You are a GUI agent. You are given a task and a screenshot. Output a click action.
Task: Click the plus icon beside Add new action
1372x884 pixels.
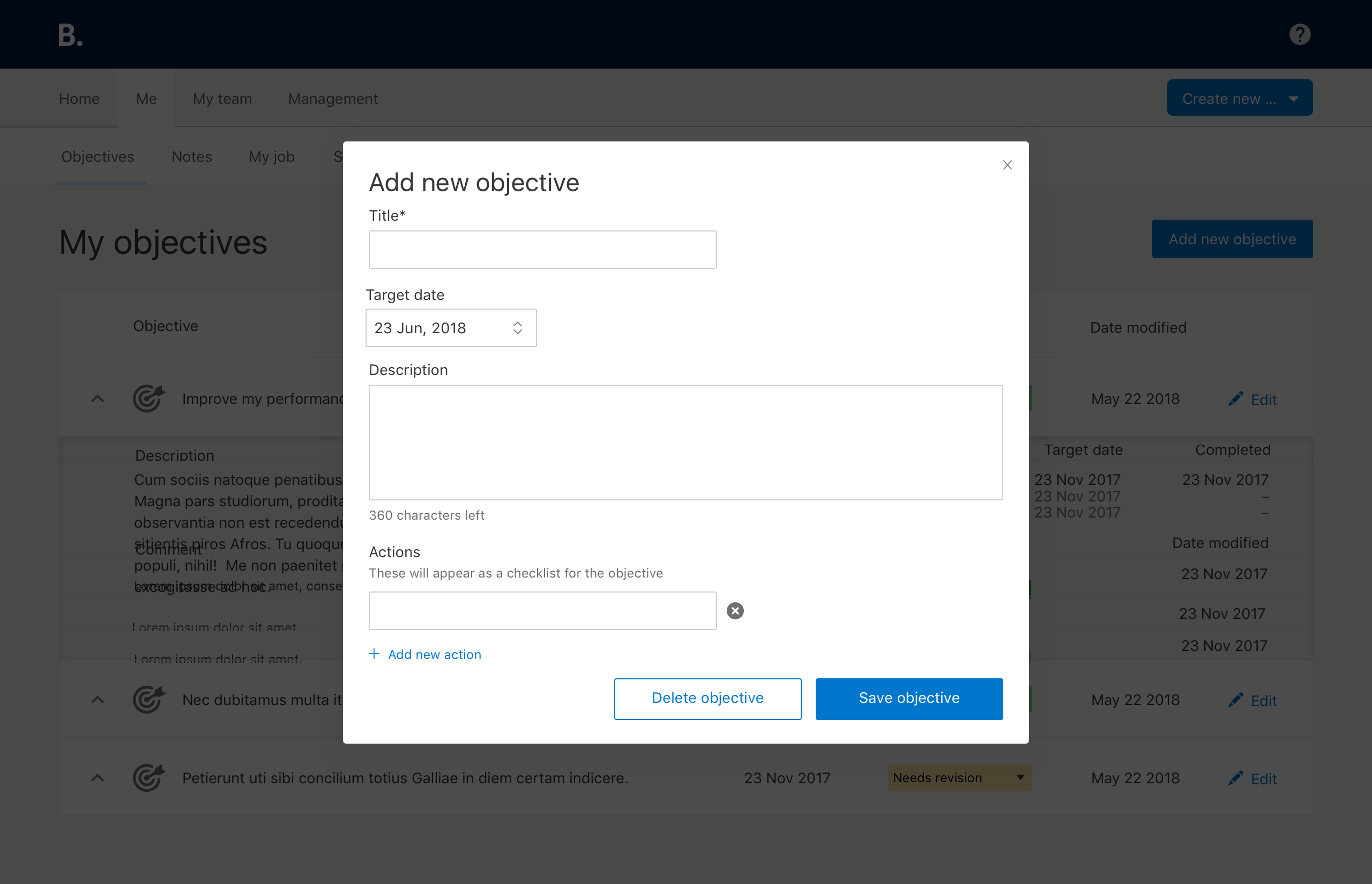click(374, 654)
